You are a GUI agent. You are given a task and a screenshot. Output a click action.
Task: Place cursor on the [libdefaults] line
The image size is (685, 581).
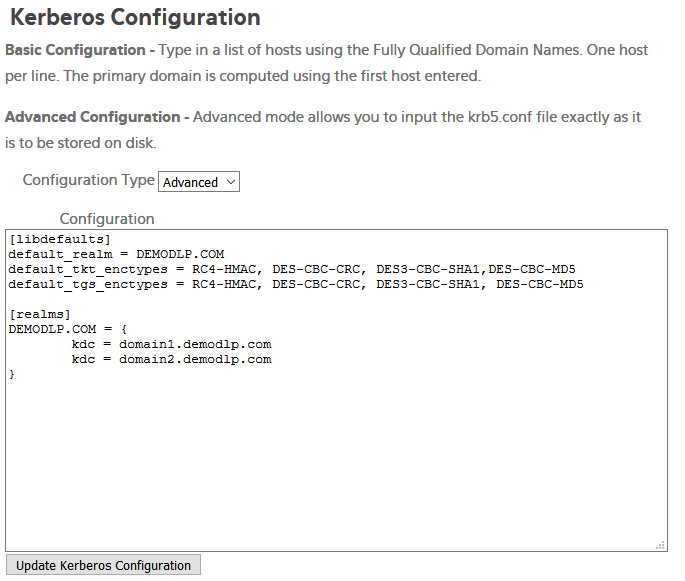point(60,239)
